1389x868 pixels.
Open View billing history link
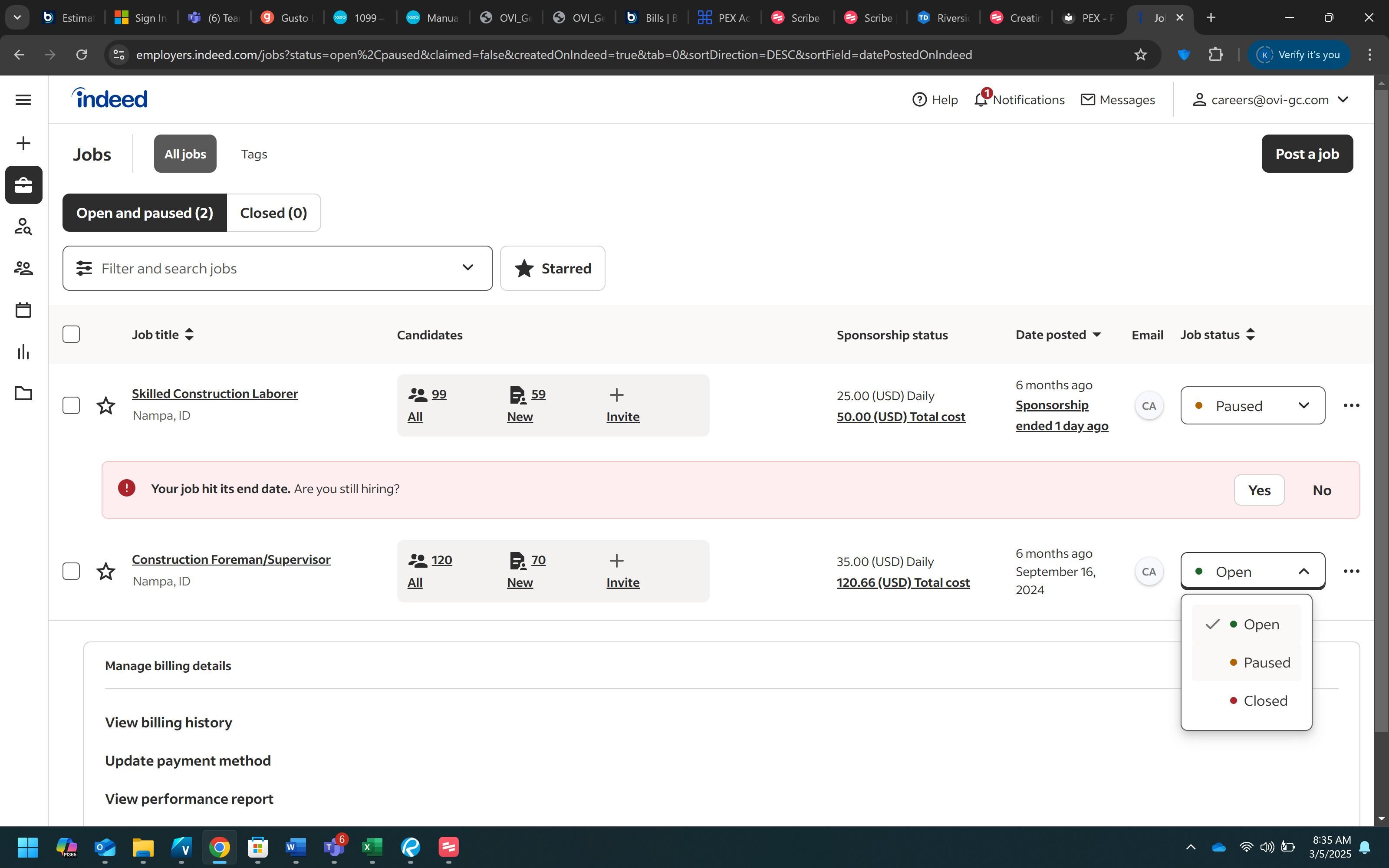tap(168, 723)
